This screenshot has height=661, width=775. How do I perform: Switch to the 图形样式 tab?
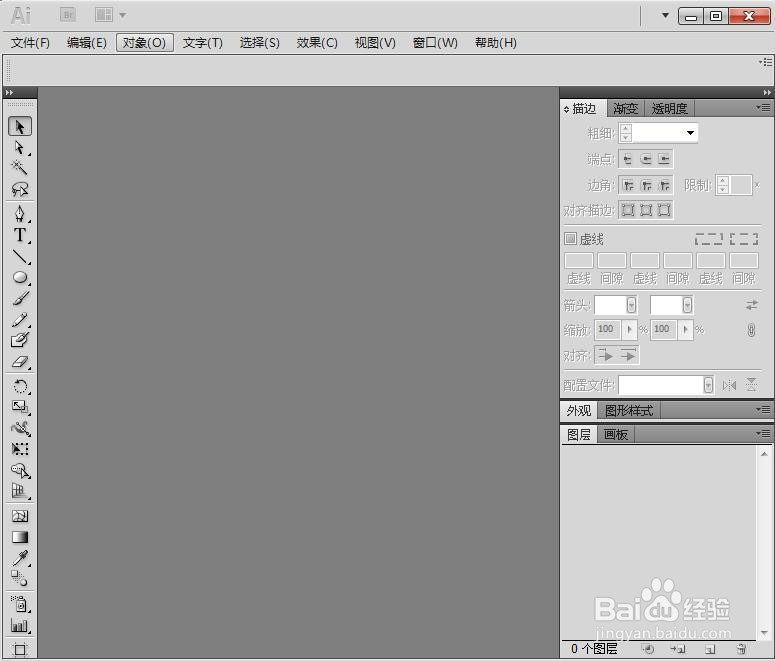(629, 410)
